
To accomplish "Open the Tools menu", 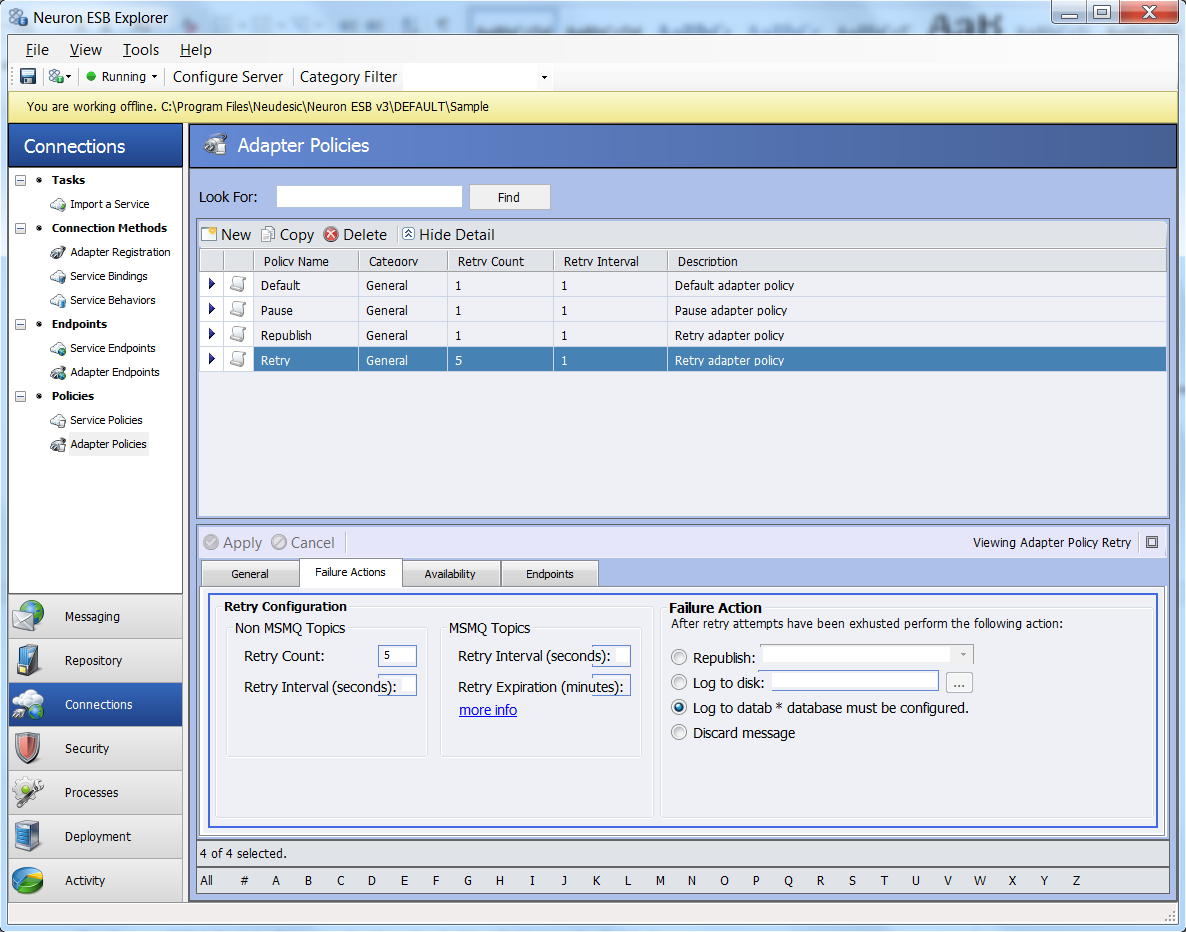I will pyautogui.click(x=140, y=49).
